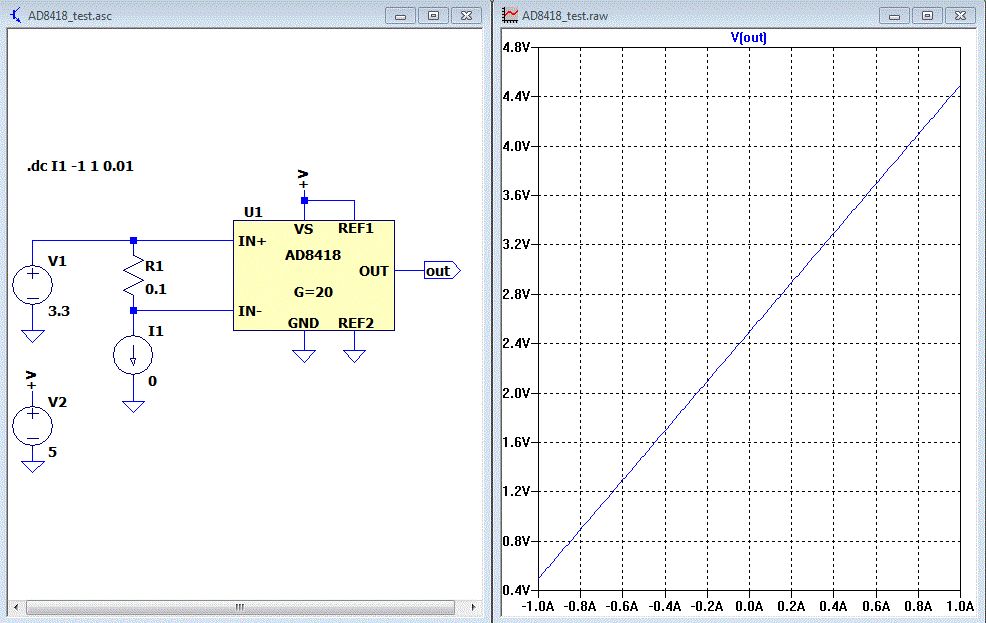The height and width of the screenshot is (623, 986).
Task: Click the V+ net label above V2
Action: [x=31, y=380]
